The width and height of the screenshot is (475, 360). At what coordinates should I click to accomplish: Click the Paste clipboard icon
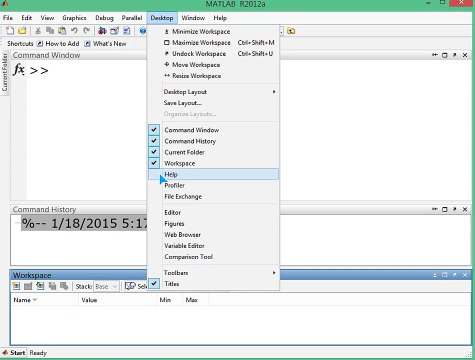pos(62,31)
